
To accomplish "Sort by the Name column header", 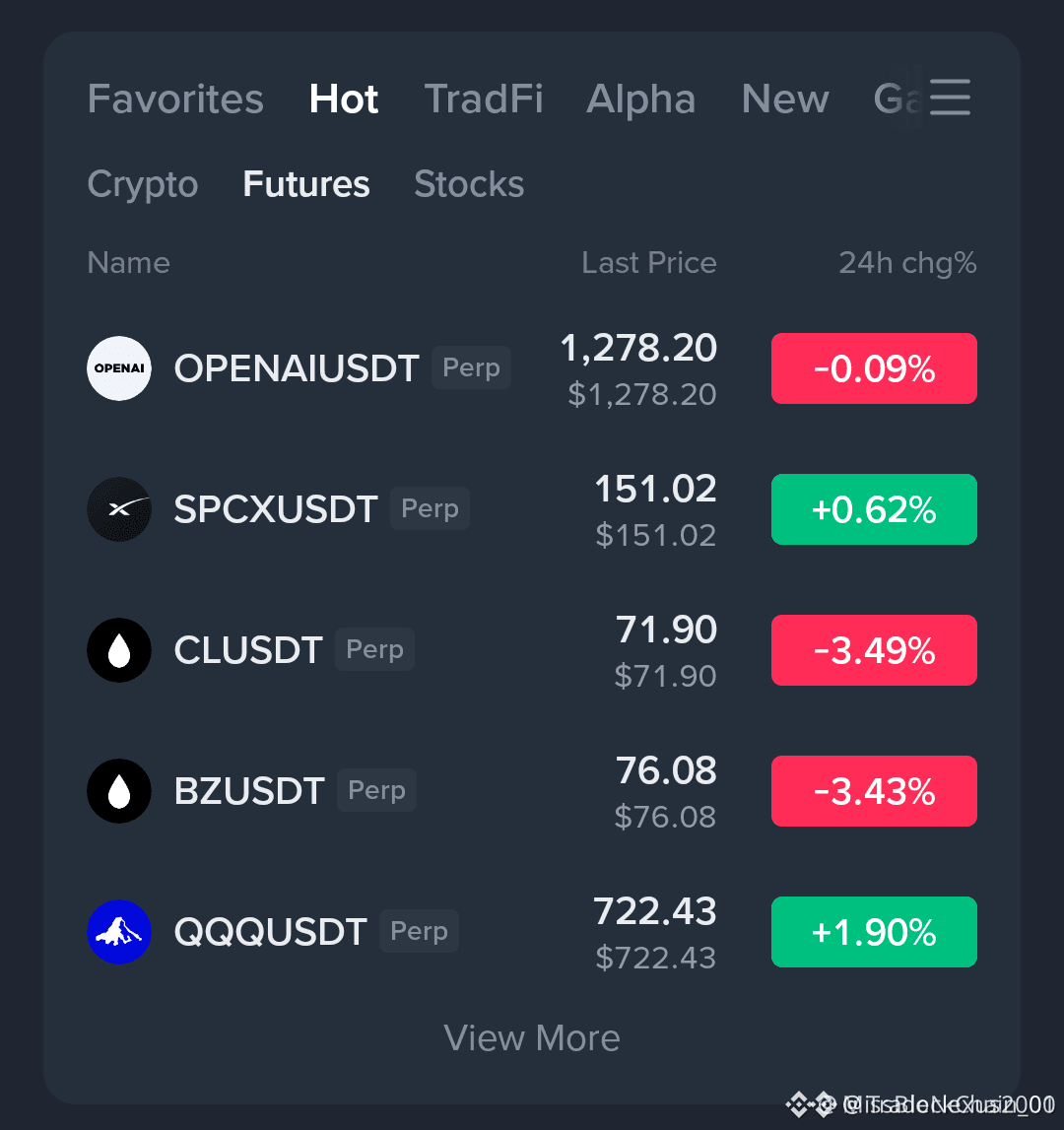I will pyautogui.click(x=128, y=263).
